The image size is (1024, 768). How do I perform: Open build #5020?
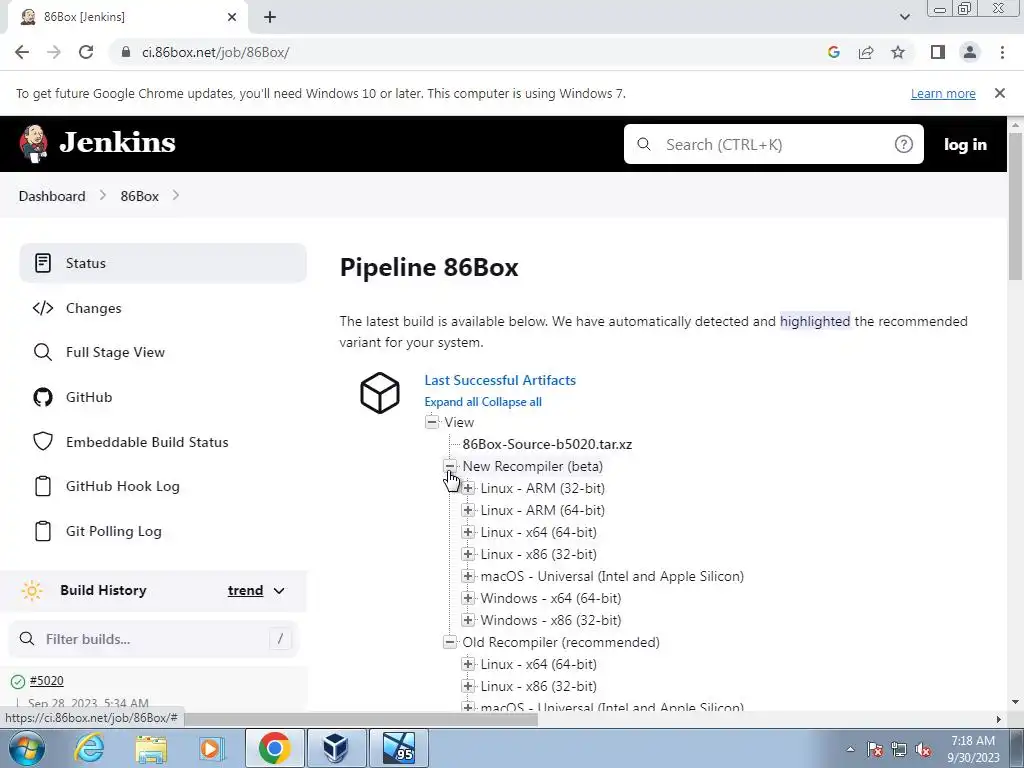tap(46, 680)
